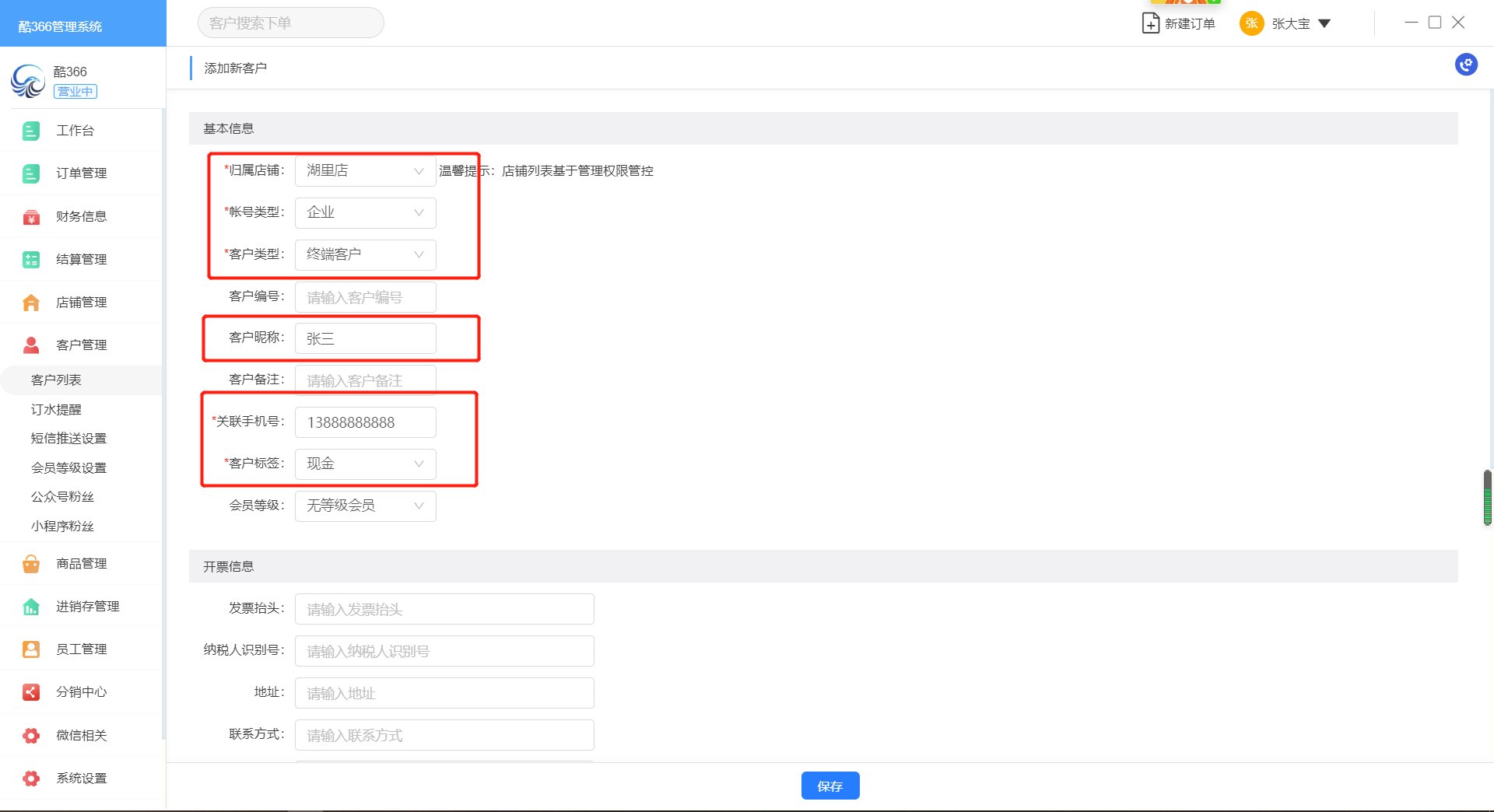Open the 进销存管理 inventory icon
1494x812 pixels.
pos(31,607)
